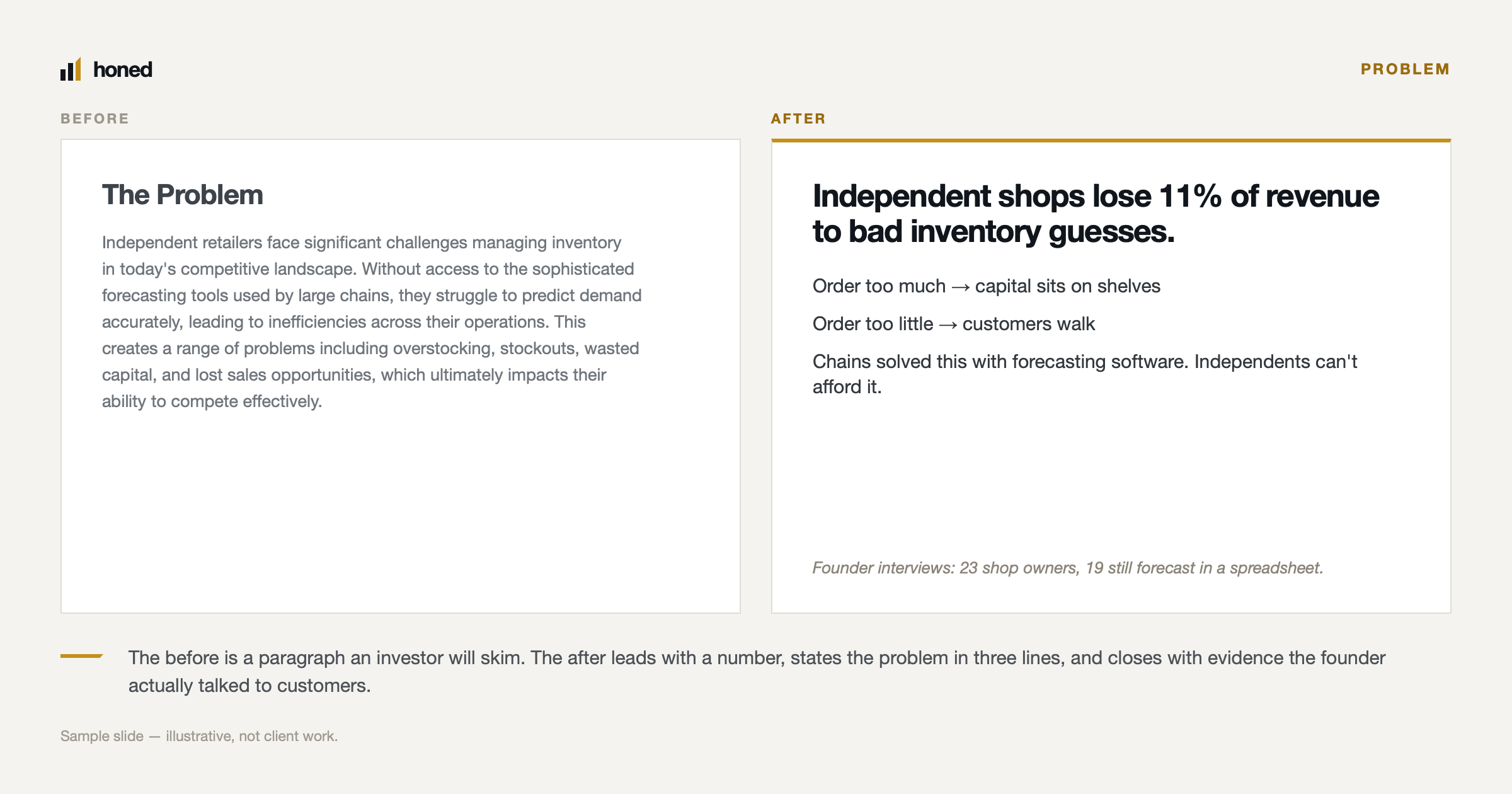Click the honed bar-chart logo icon
This screenshot has height=794, width=1512.
tap(71, 69)
